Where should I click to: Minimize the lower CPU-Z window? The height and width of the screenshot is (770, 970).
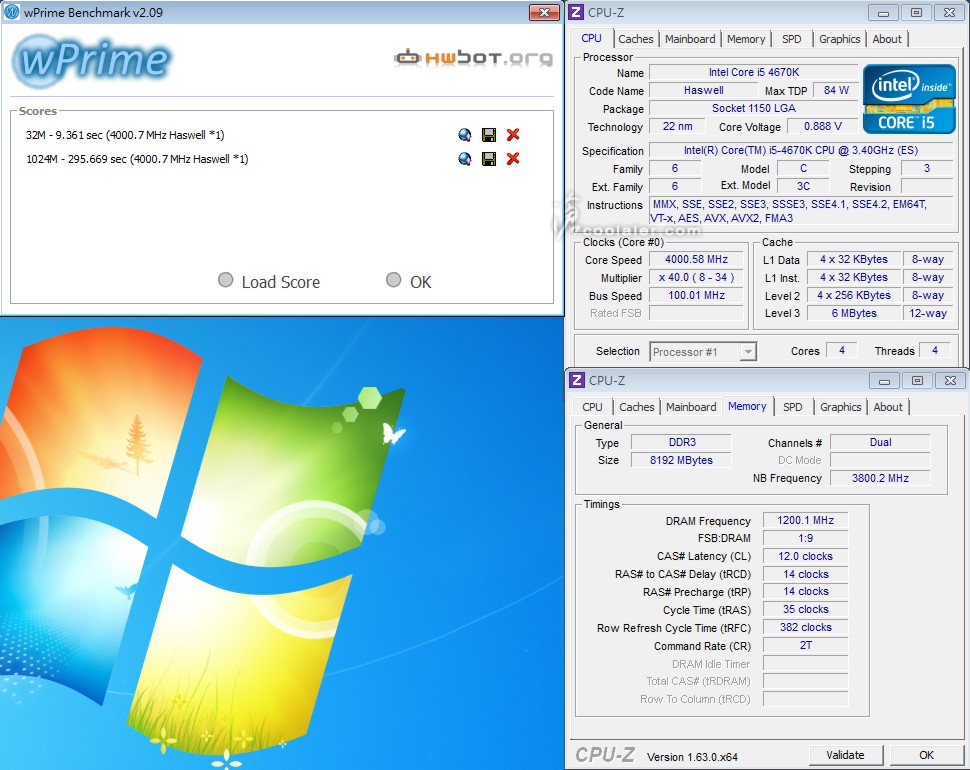click(885, 380)
